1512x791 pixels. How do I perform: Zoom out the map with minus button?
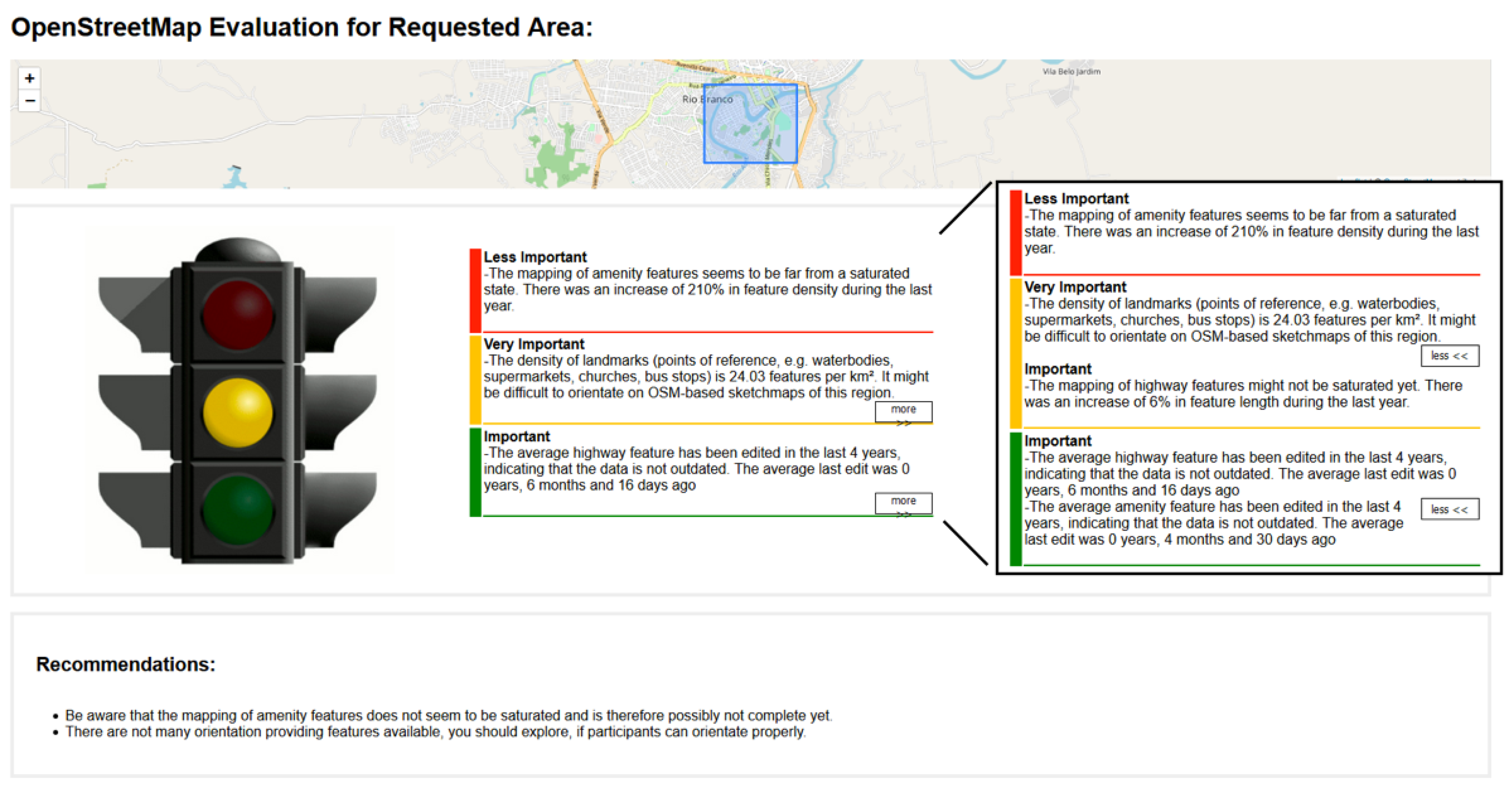29,101
